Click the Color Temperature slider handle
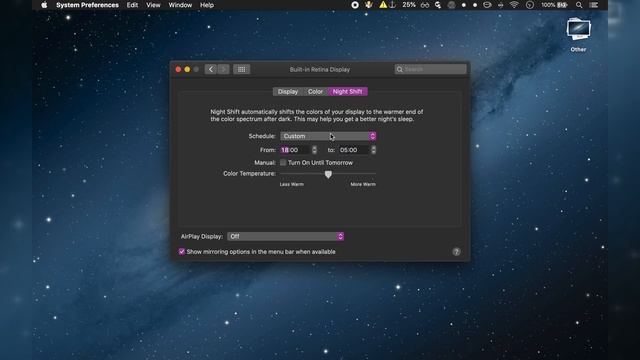 click(x=328, y=174)
